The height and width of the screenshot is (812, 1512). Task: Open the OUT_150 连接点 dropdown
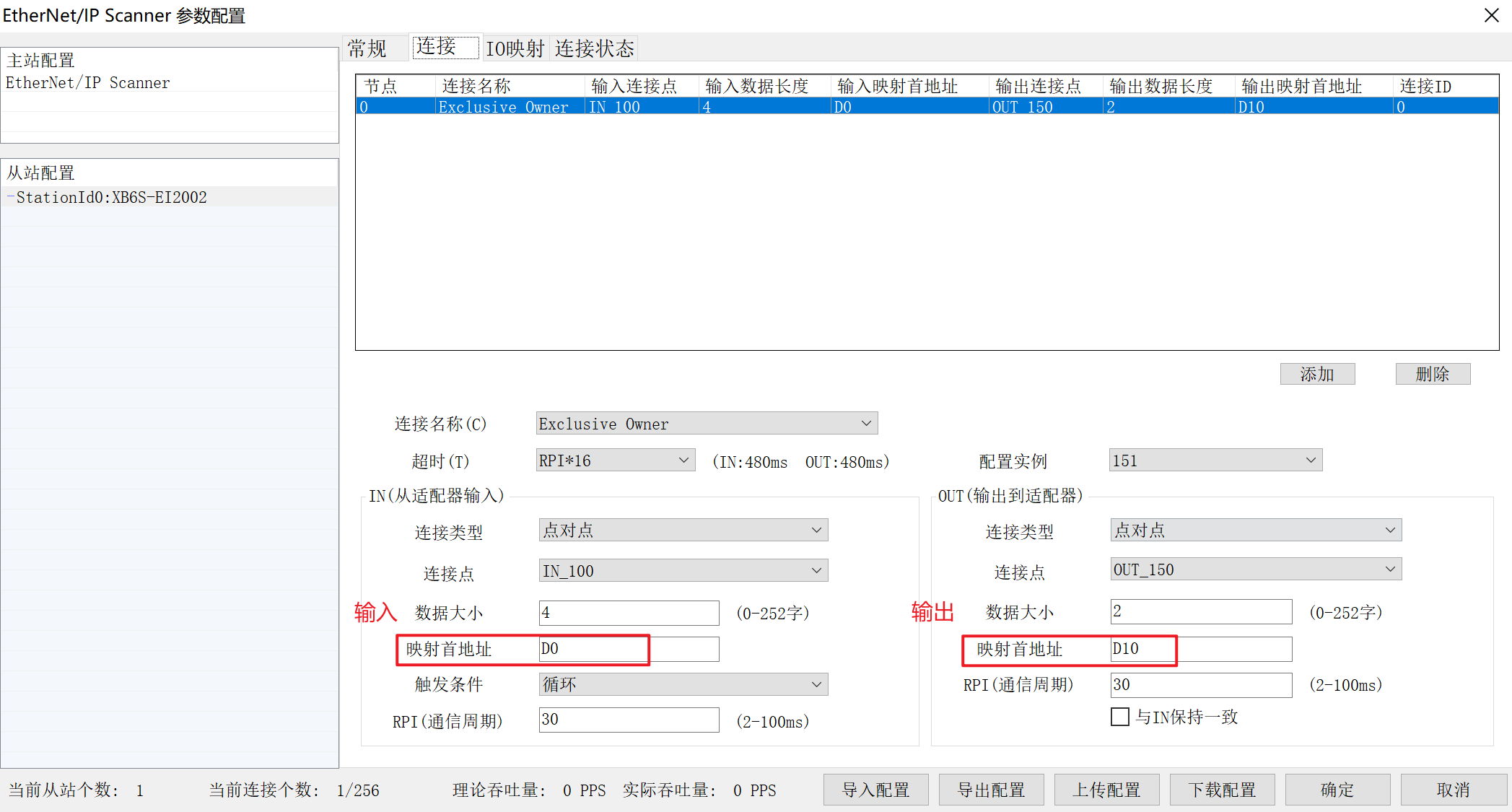(1256, 569)
